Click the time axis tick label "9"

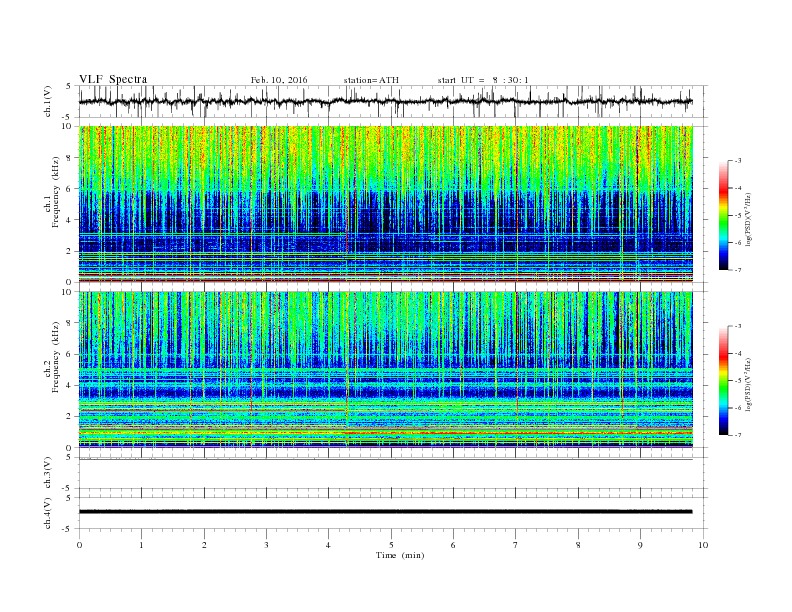tap(640, 545)
